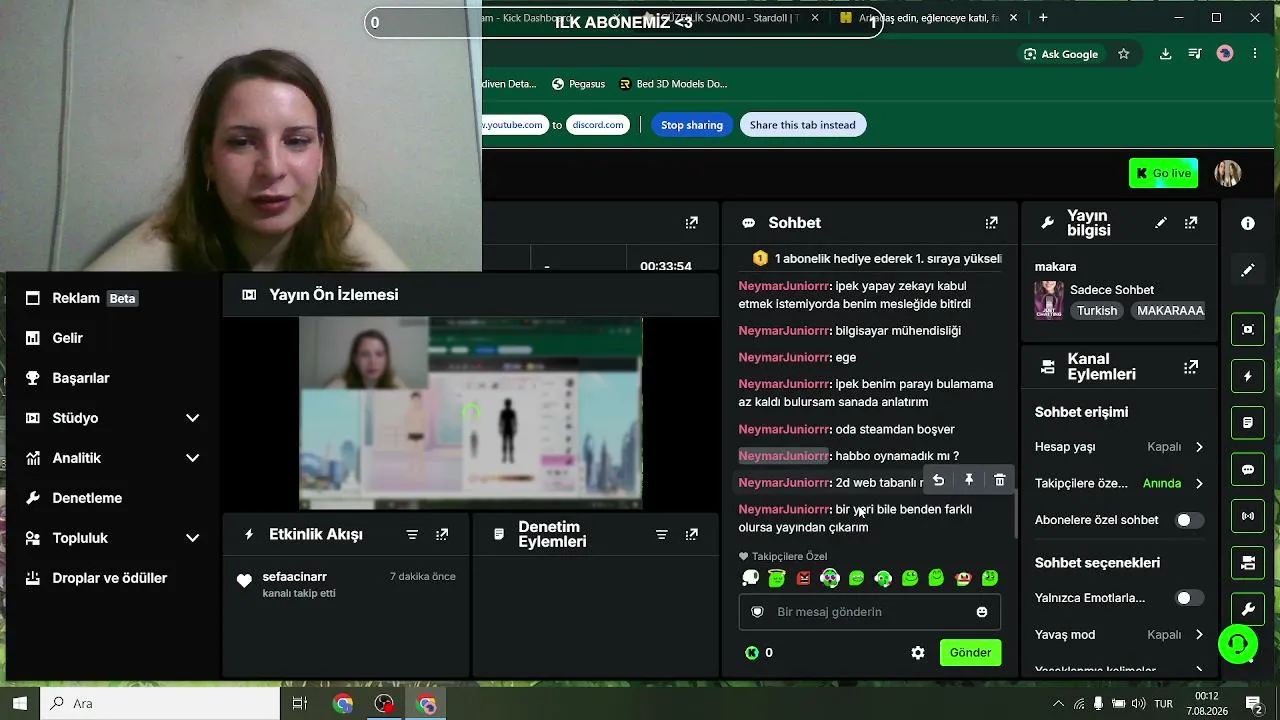This screenshot has height=720, width=1280.
Task: Switch to the Arkadaş edin browser tab
Action: pos(930,18)
